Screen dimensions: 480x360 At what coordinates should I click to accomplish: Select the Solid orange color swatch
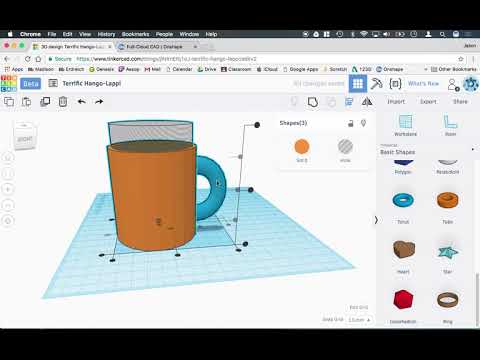pyautogui.click(x=302, y=147)
